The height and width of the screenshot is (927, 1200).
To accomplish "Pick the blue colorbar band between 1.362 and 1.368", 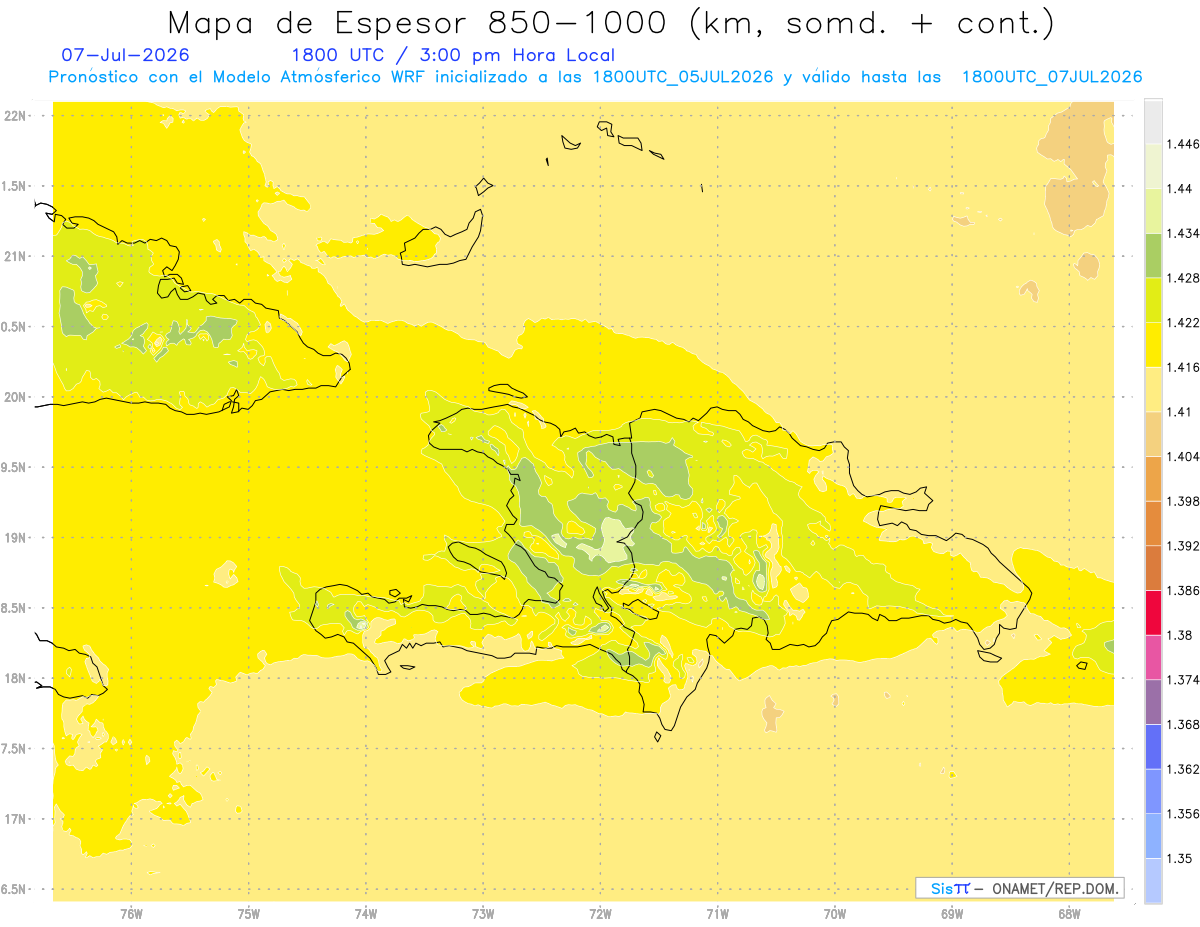I will [x=1153, y=747].
